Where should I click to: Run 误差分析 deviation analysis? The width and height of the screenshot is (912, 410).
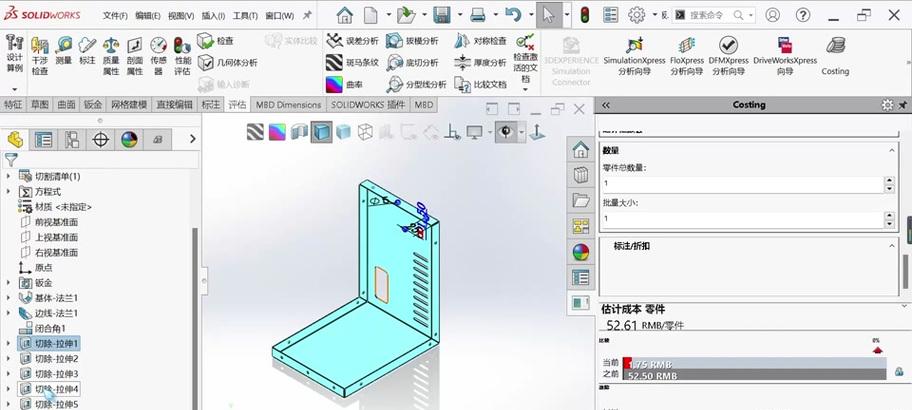[x=352, y=41]
